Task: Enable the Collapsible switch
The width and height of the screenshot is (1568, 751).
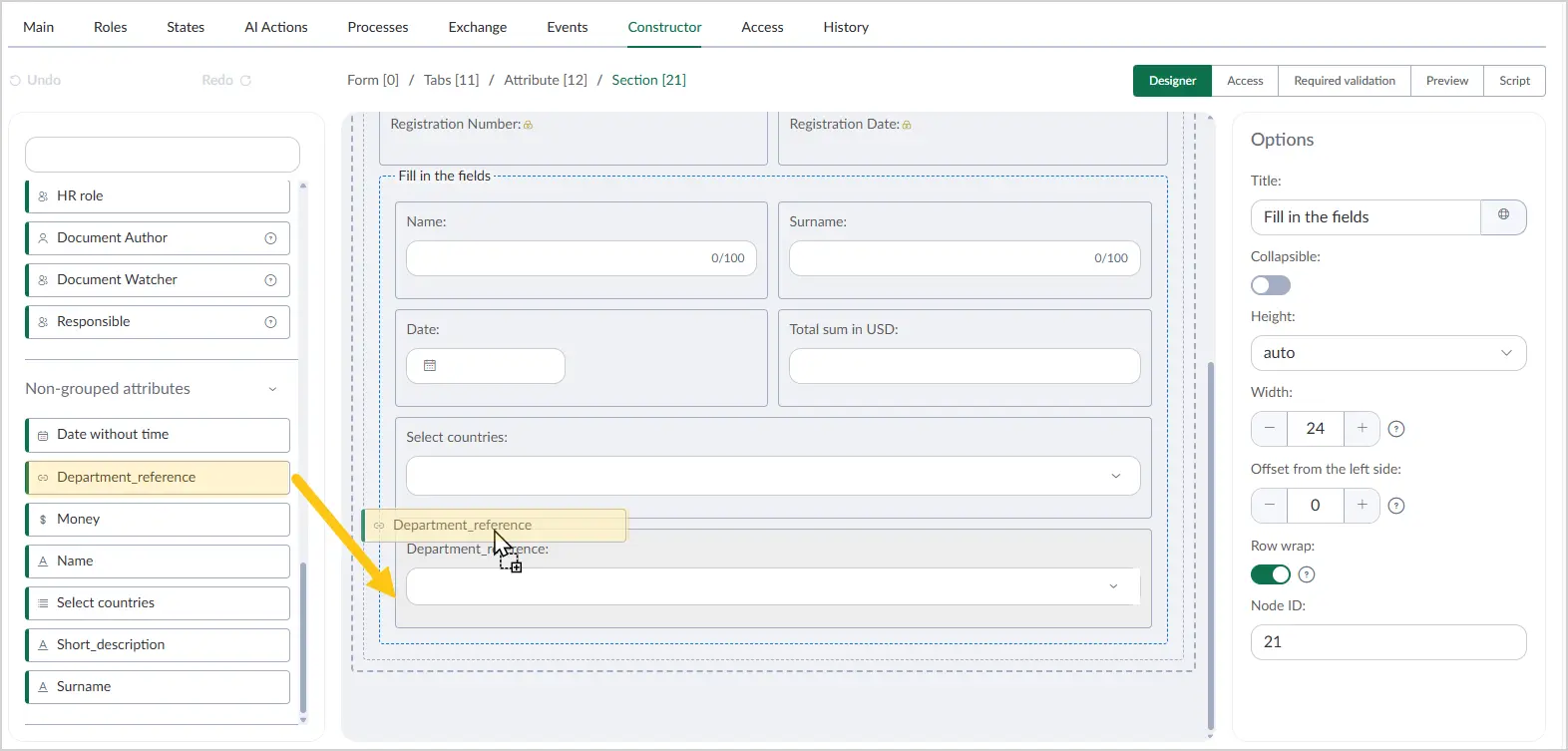Action: point(1271,285)
